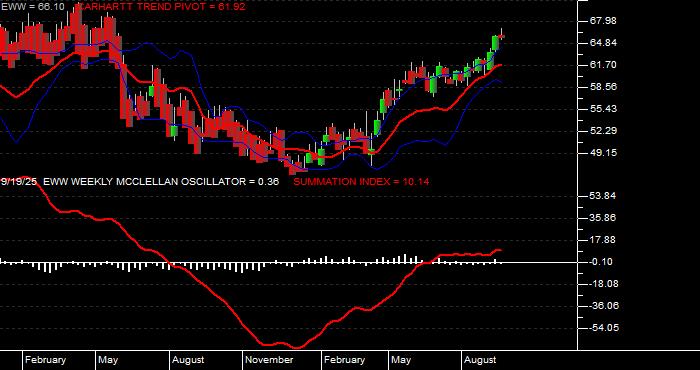Click the 61.70 price axis value
Viewport: 700px width, 370px height.
(603, 65)
